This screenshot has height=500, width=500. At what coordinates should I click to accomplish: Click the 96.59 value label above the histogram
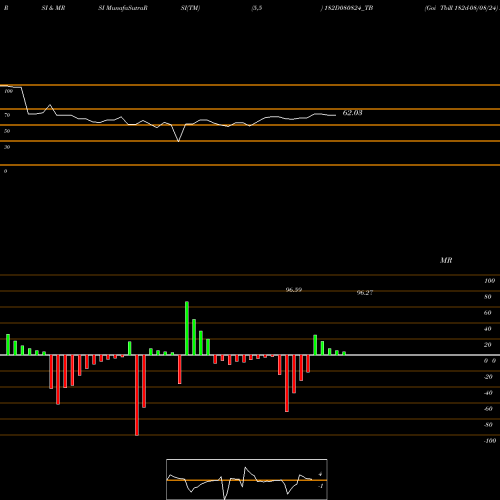click(294, 290)
